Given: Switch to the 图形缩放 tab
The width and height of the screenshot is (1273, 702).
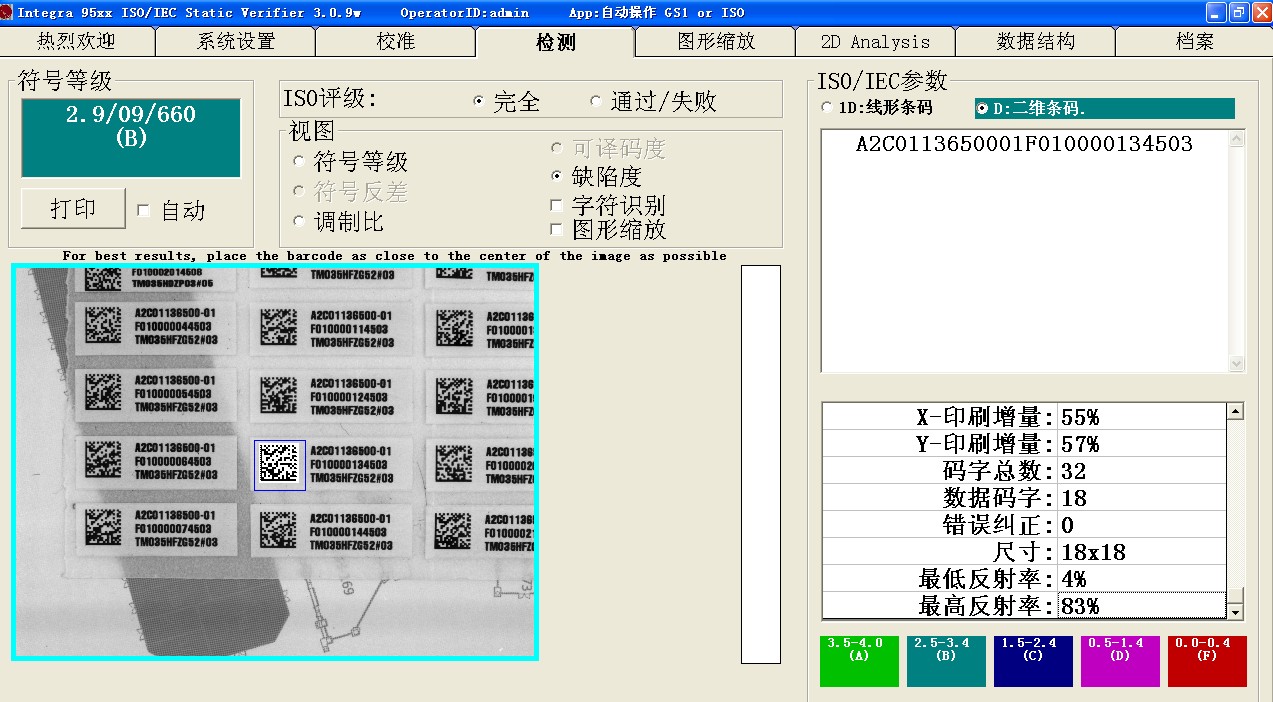Looking at the screenshot, I should (716, 42).
